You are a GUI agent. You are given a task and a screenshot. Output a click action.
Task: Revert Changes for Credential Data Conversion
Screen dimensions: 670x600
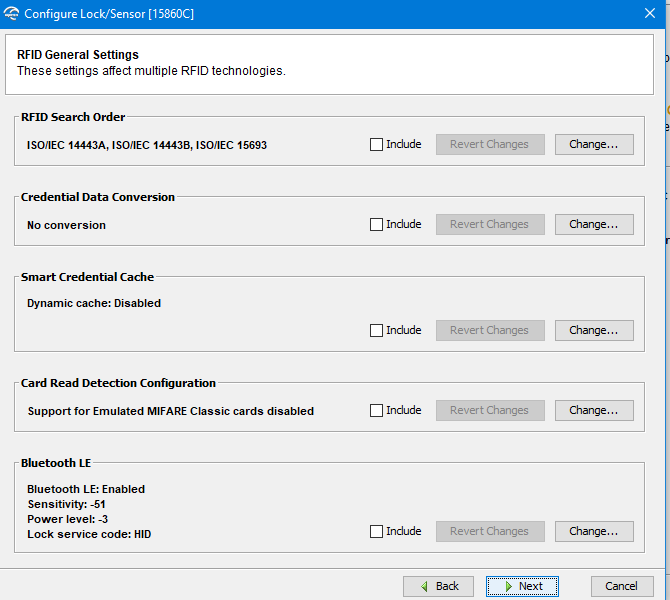click(489, 224)
